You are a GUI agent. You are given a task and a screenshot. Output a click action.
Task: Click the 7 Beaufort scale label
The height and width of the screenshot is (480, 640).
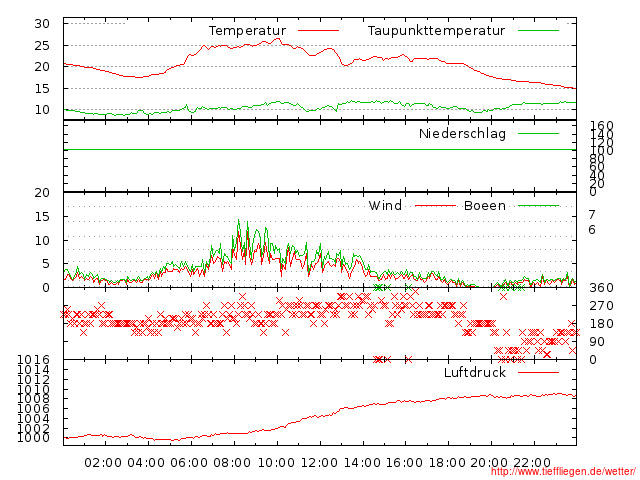[592, 214]
